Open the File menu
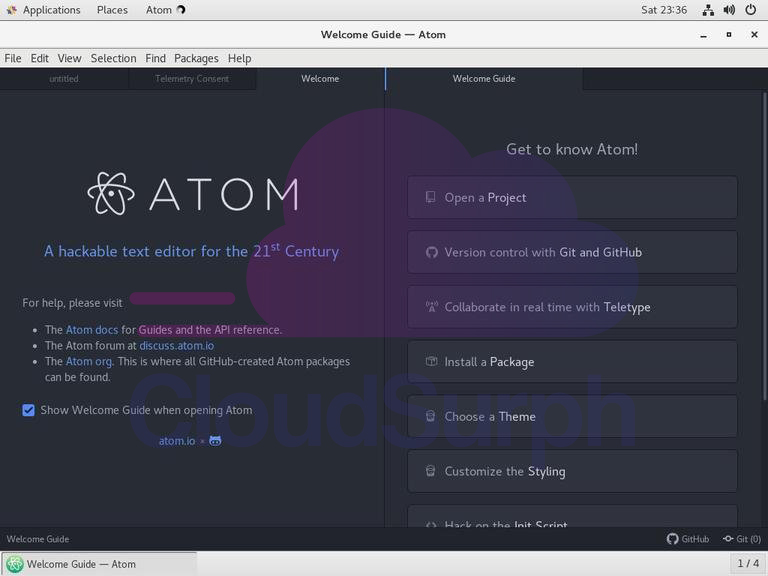 click(13, 58)
